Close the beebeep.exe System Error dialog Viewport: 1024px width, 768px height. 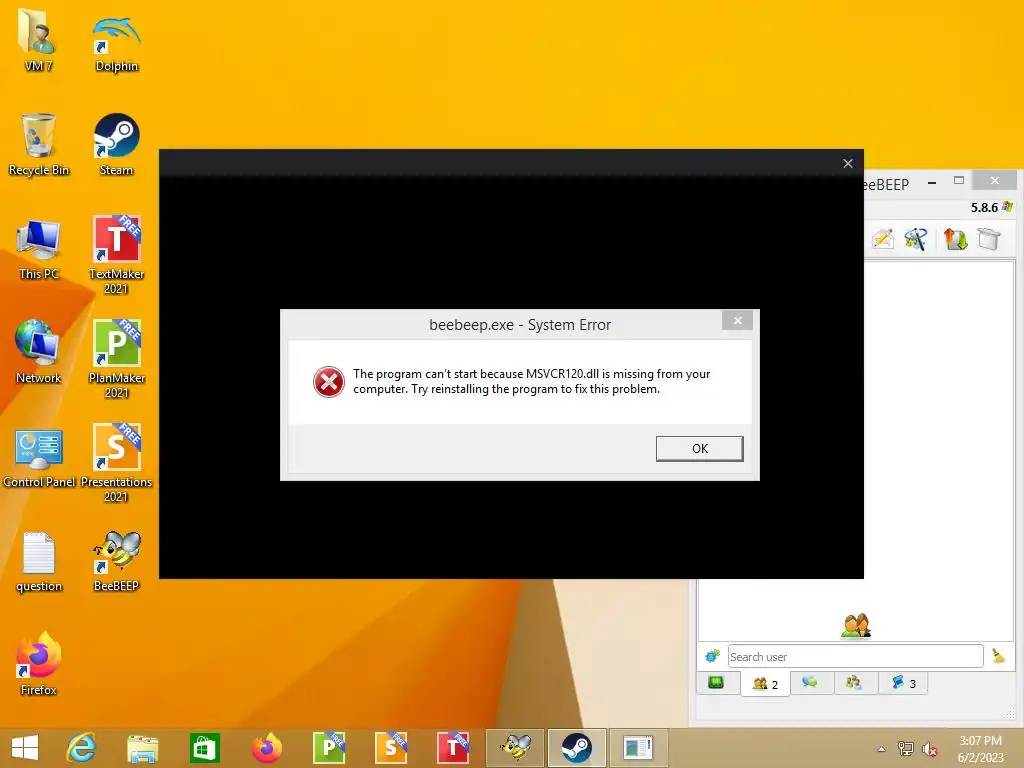[x=737, y=320]
